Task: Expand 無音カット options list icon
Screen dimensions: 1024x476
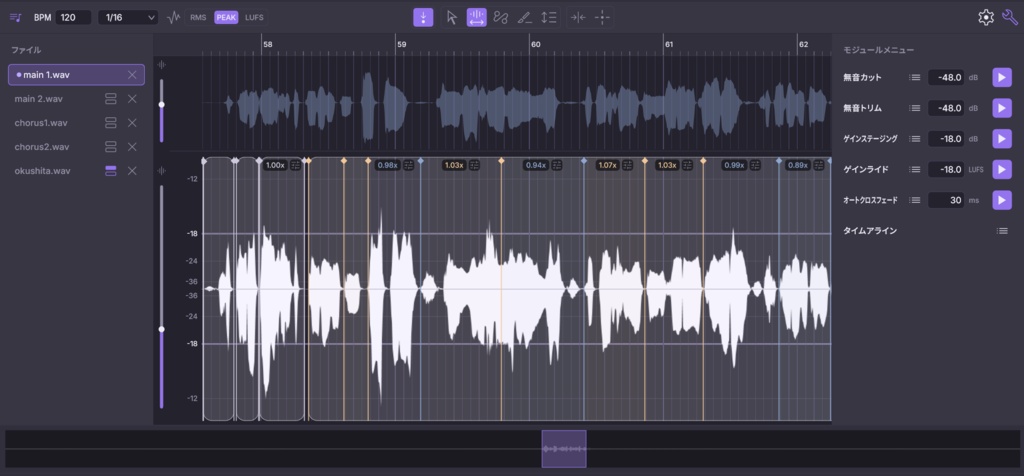Action: (x=915, y=77)
